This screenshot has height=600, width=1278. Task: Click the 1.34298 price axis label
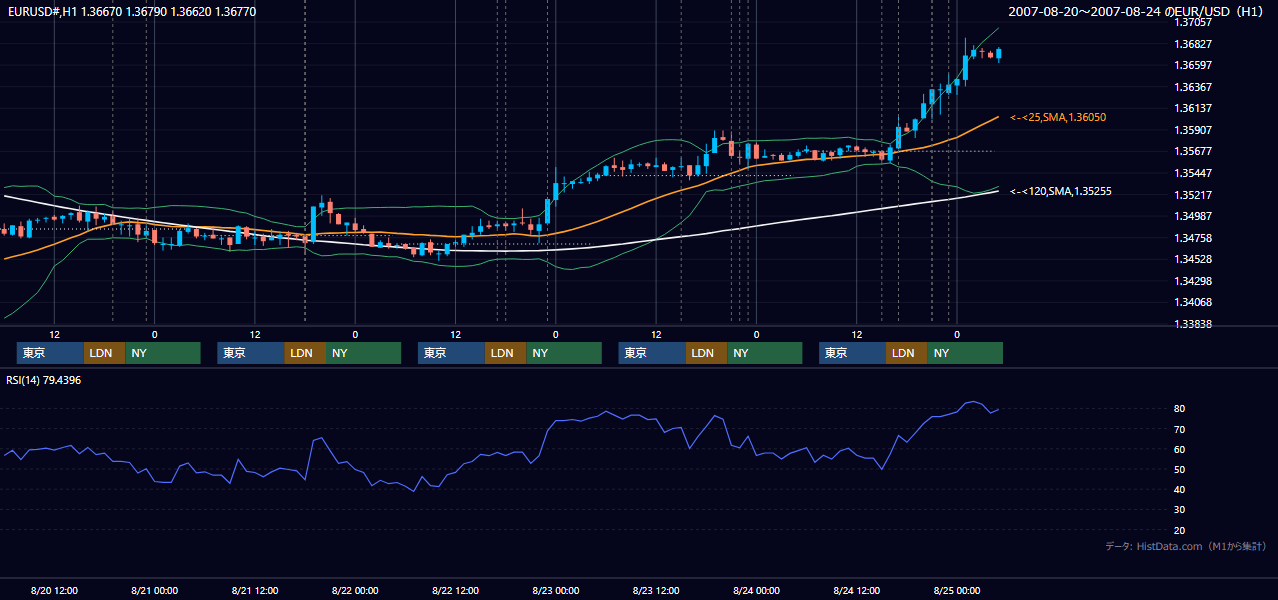coord(1193,281)
